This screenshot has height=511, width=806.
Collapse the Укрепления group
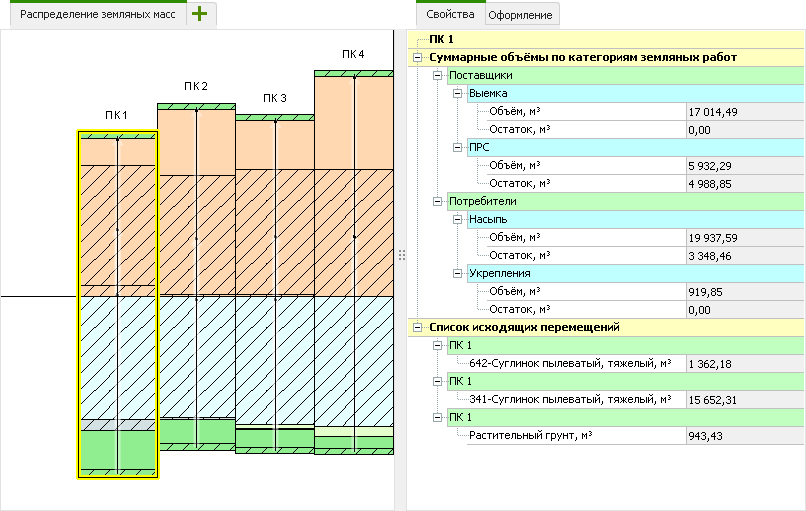tap(456, 273)
